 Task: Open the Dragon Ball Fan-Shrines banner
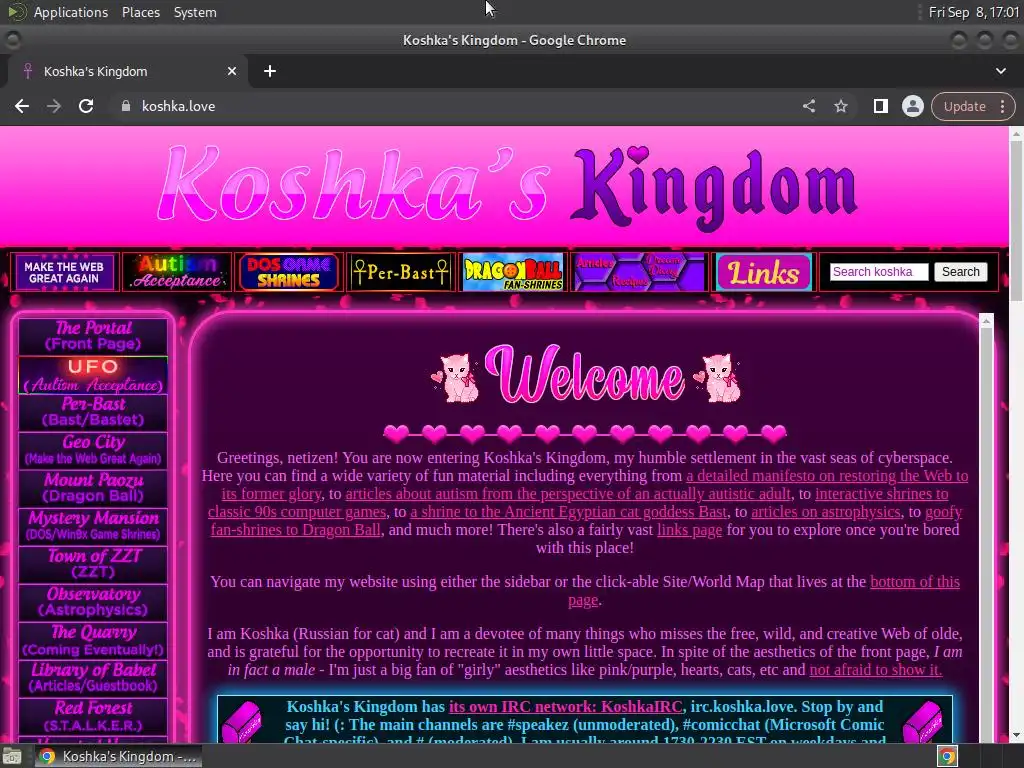(513, 272)
